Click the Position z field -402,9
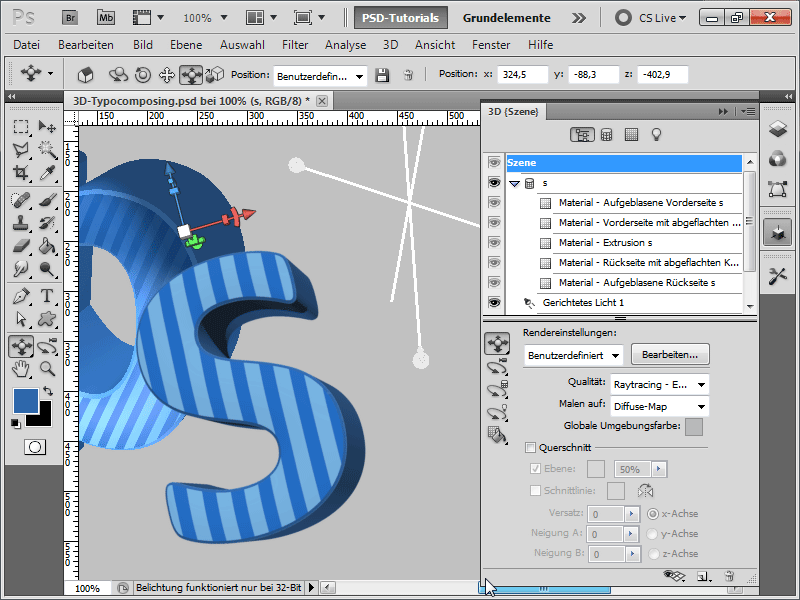The width and height of the screenshot is (800, 600). (x=662, y=74)
